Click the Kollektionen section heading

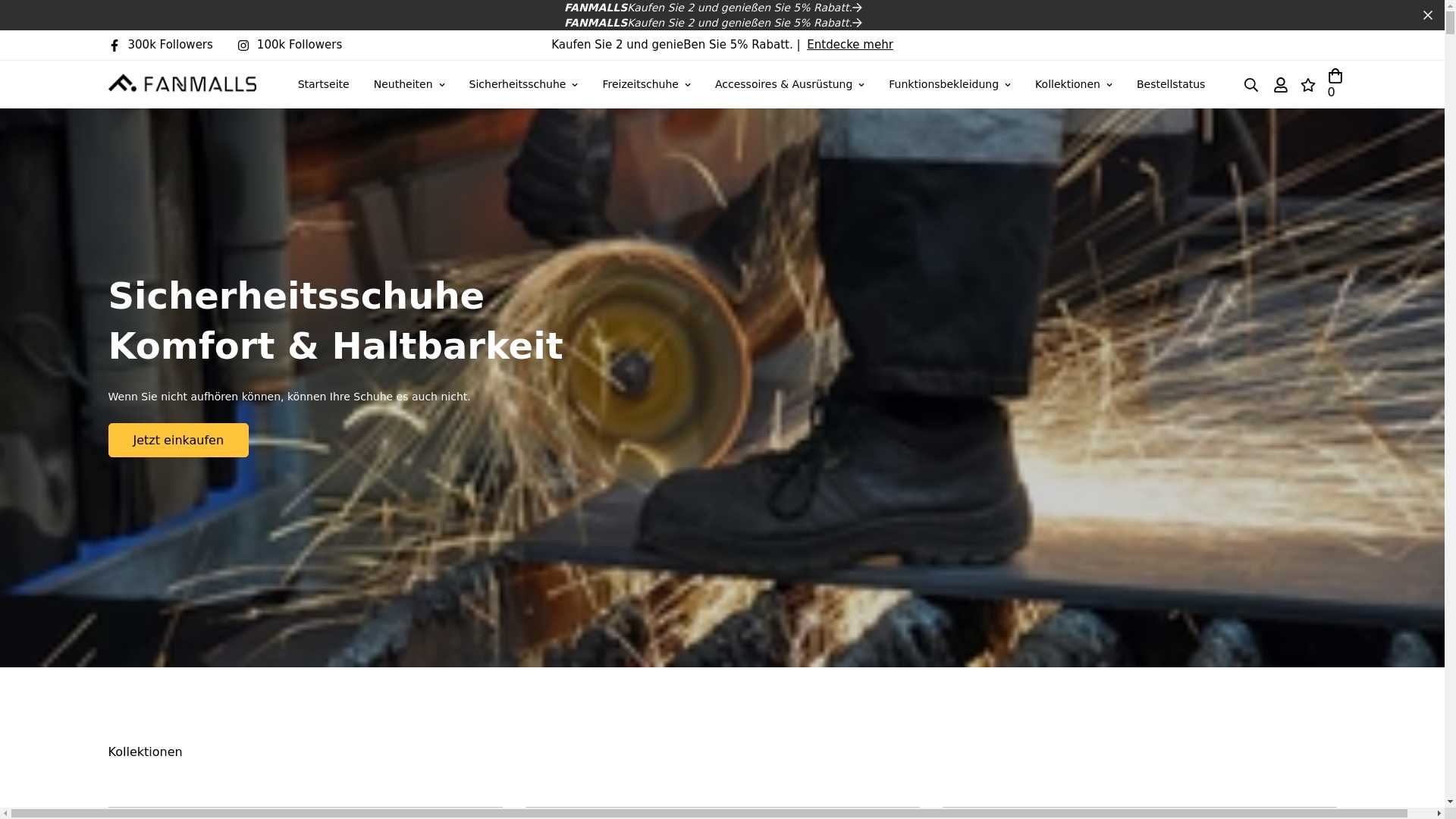pos(145,752)
